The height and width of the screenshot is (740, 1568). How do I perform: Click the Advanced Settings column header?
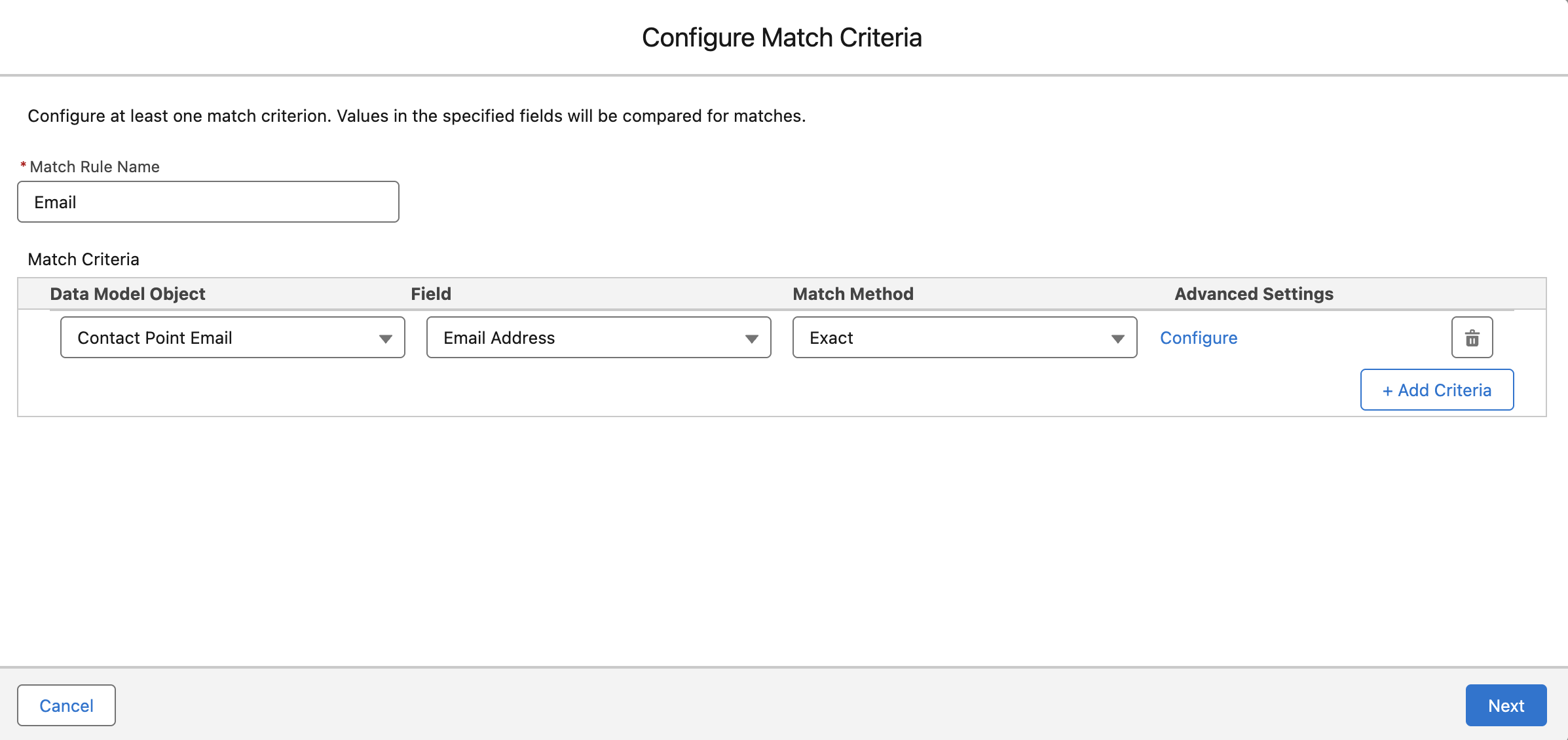1254,294
